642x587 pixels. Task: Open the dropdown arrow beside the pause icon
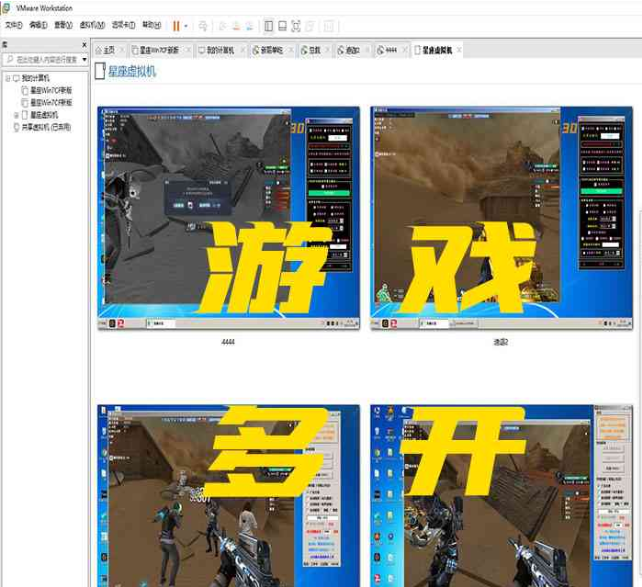click(186, 25)
